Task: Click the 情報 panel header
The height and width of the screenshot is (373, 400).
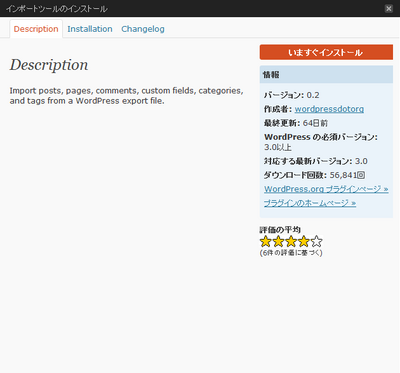Action: (326, 74)
